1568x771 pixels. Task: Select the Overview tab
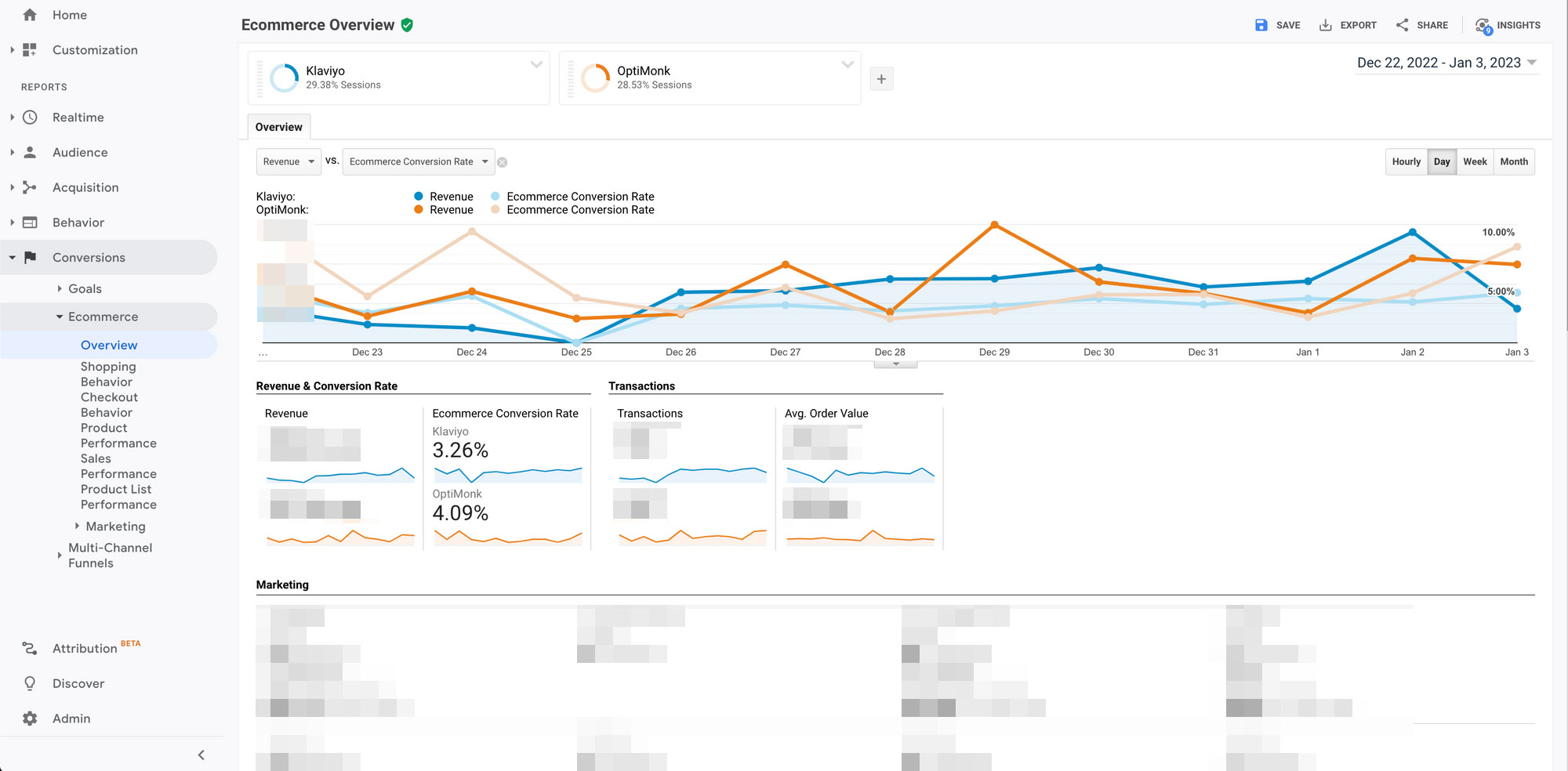(x=278, y=127)
